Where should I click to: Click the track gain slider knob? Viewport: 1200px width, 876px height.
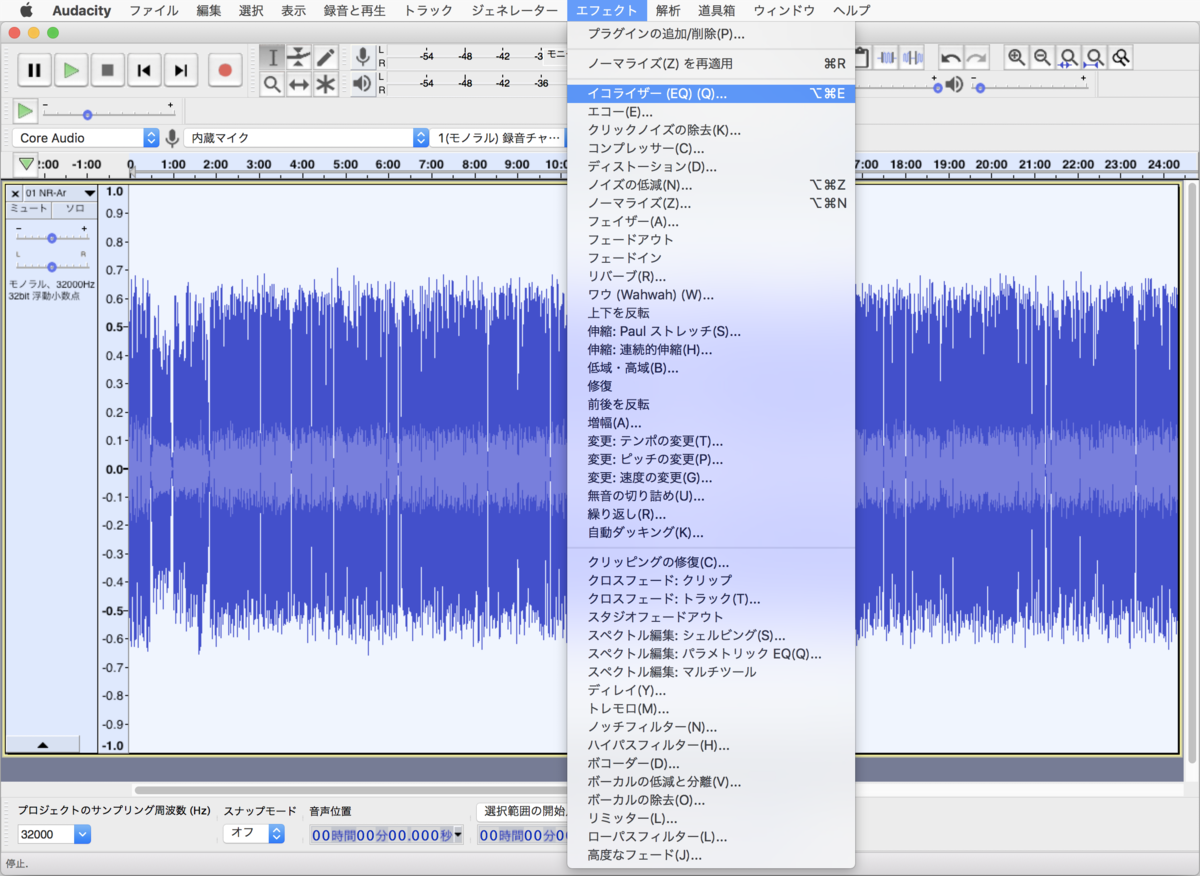[52, 238]
